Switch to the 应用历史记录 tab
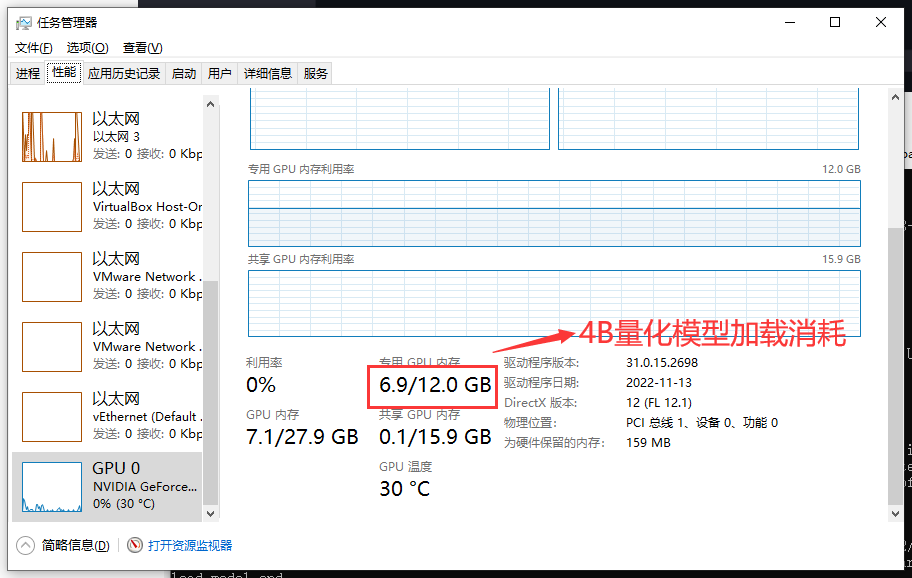912x578 pixels. [123, 73]
